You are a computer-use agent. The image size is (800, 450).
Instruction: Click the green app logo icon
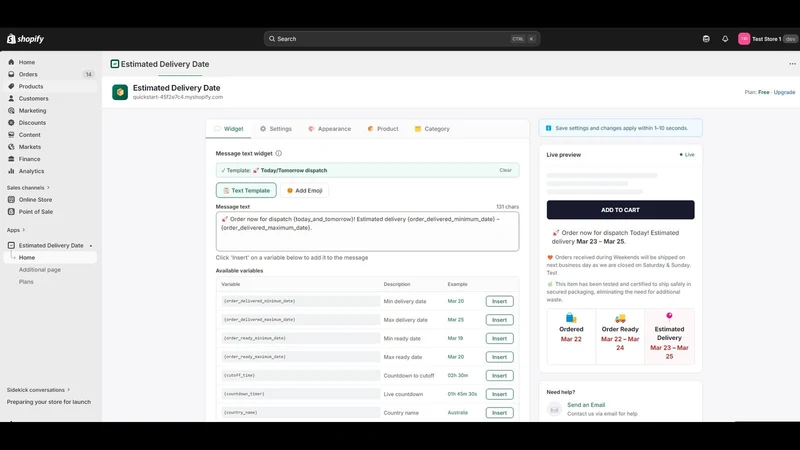(x=120, y=92)
